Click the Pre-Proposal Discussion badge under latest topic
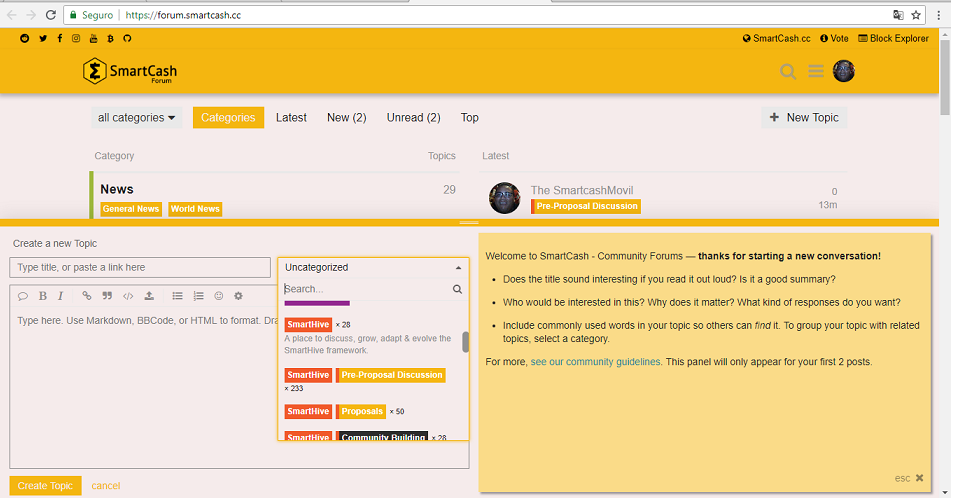Screen dimensions: 958x503 point(586,206)
